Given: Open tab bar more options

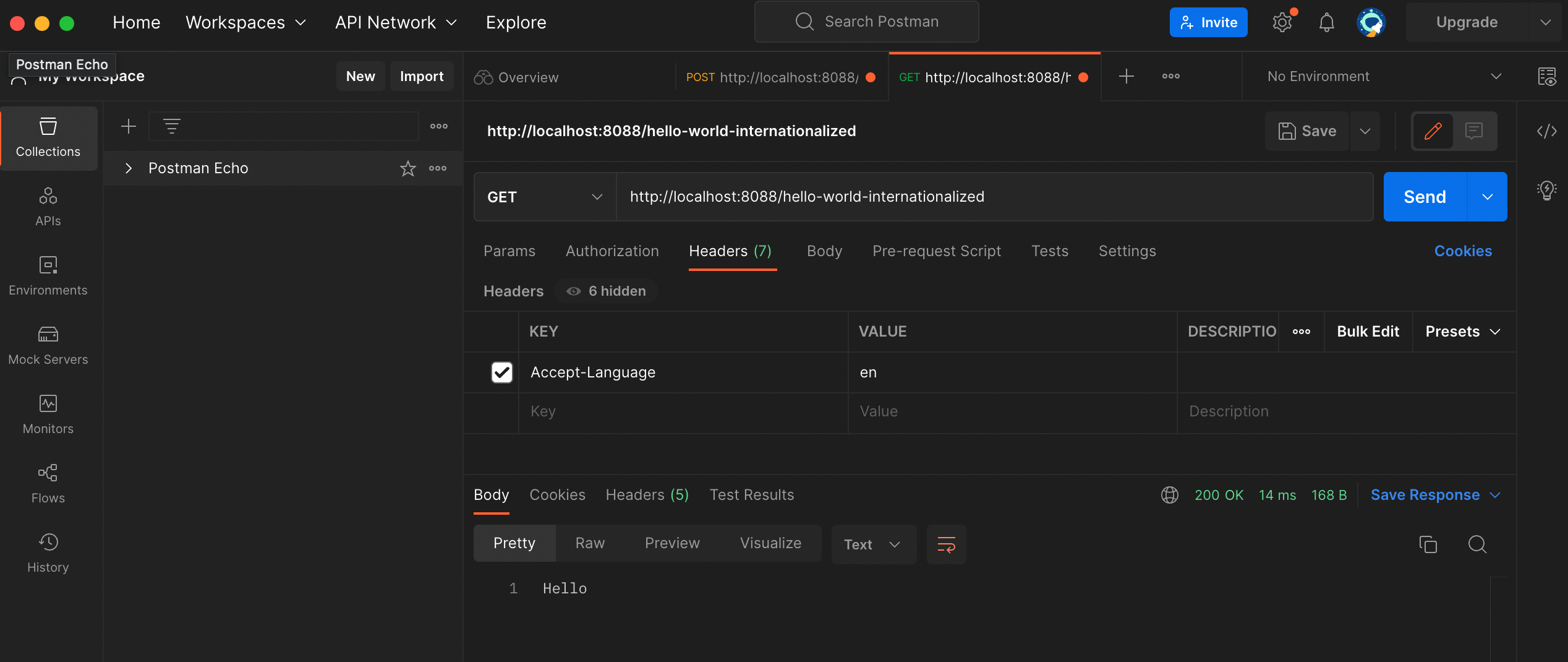Looking at the screenshot, I should click(1170, 76).
